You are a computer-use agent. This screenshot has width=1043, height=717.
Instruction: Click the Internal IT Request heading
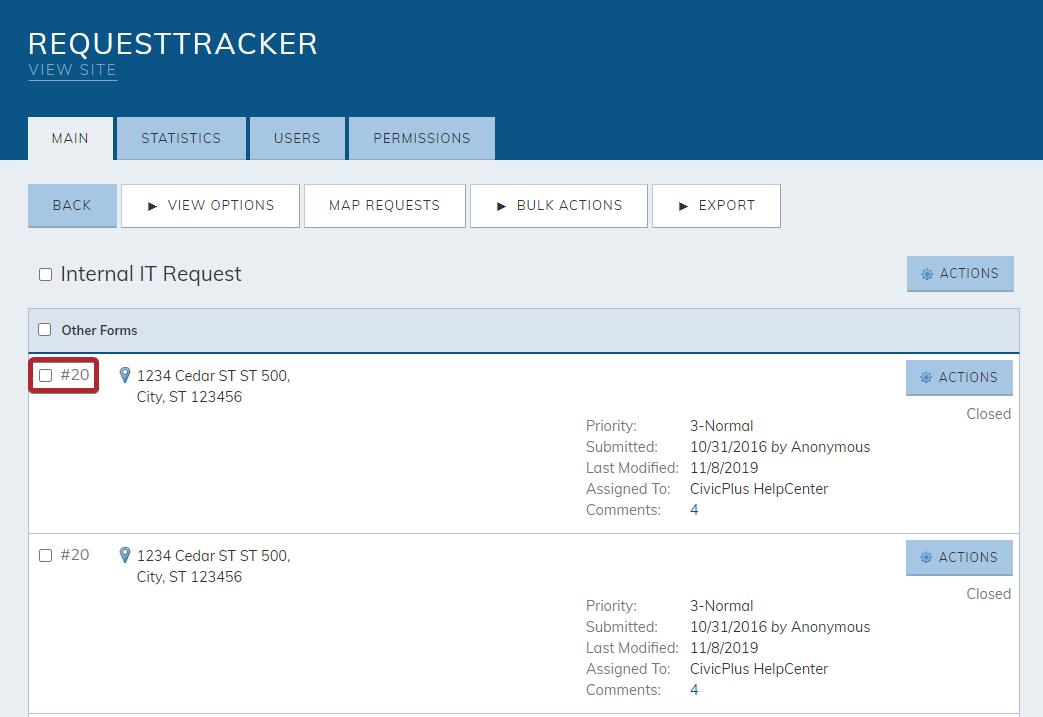pos(151,274)
